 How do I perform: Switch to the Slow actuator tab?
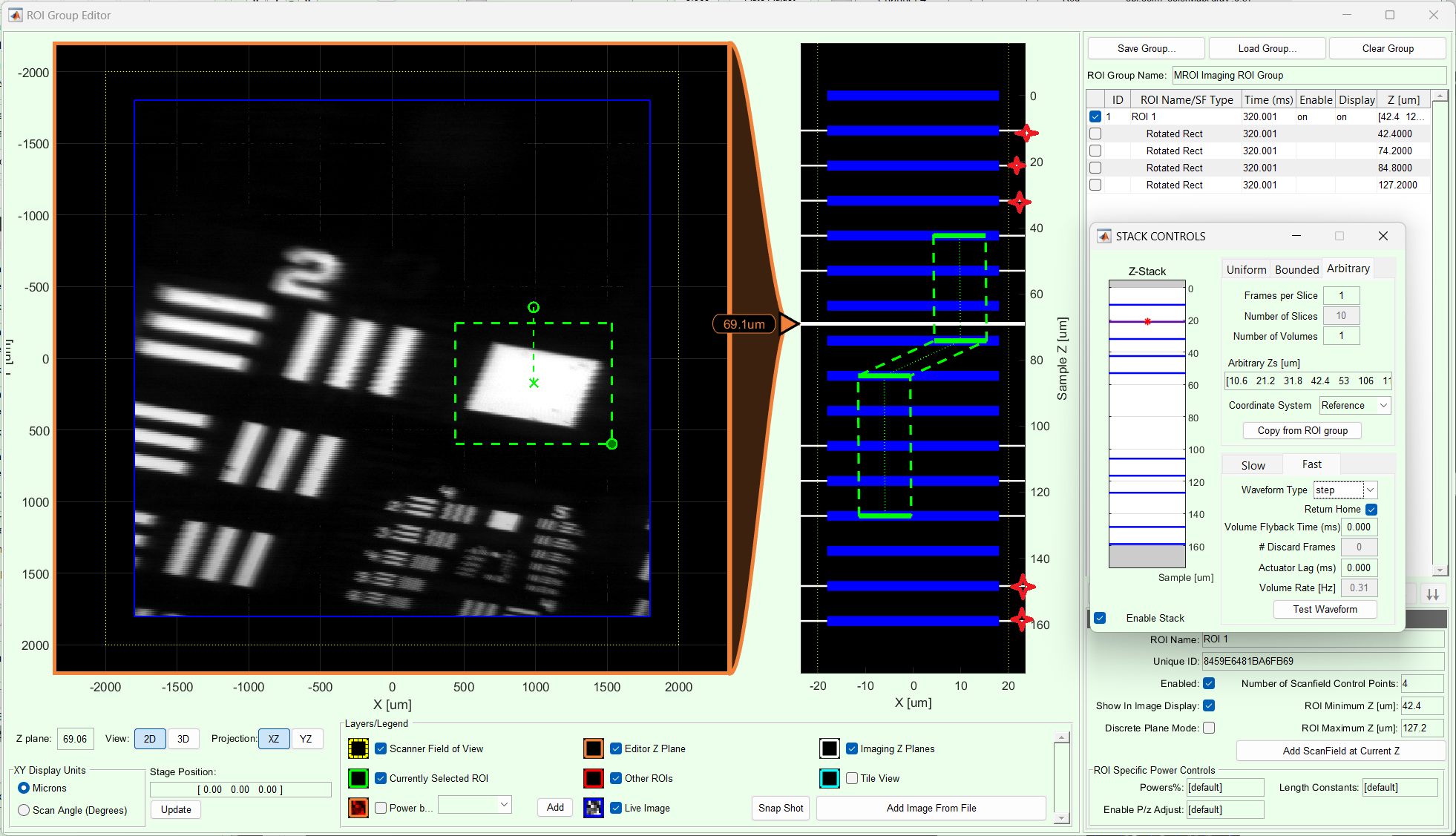tap(1253, 465)
